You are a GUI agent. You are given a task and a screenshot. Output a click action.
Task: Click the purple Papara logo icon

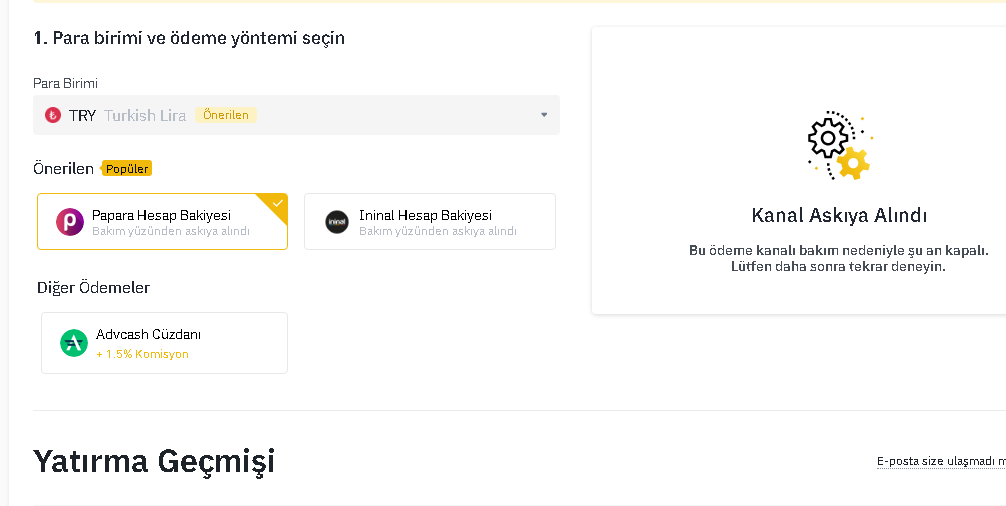pyautogui.click(x=70, y=222)
